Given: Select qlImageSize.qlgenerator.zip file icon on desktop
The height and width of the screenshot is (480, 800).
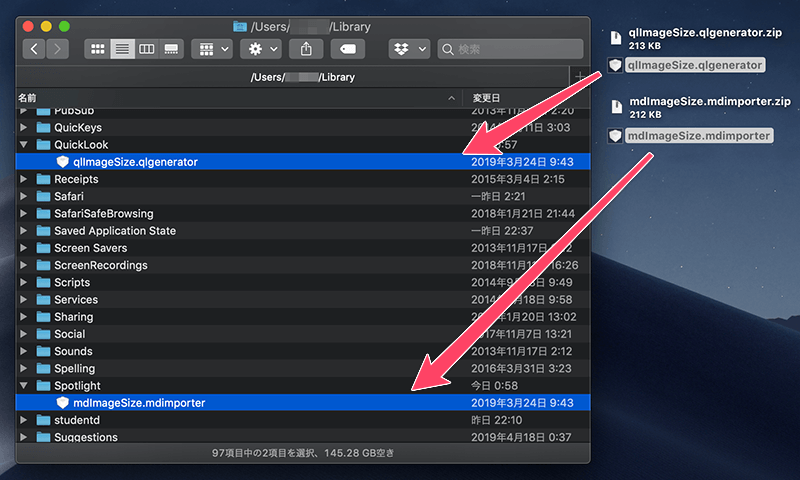Looking at the screenshot, I should 616,38.
